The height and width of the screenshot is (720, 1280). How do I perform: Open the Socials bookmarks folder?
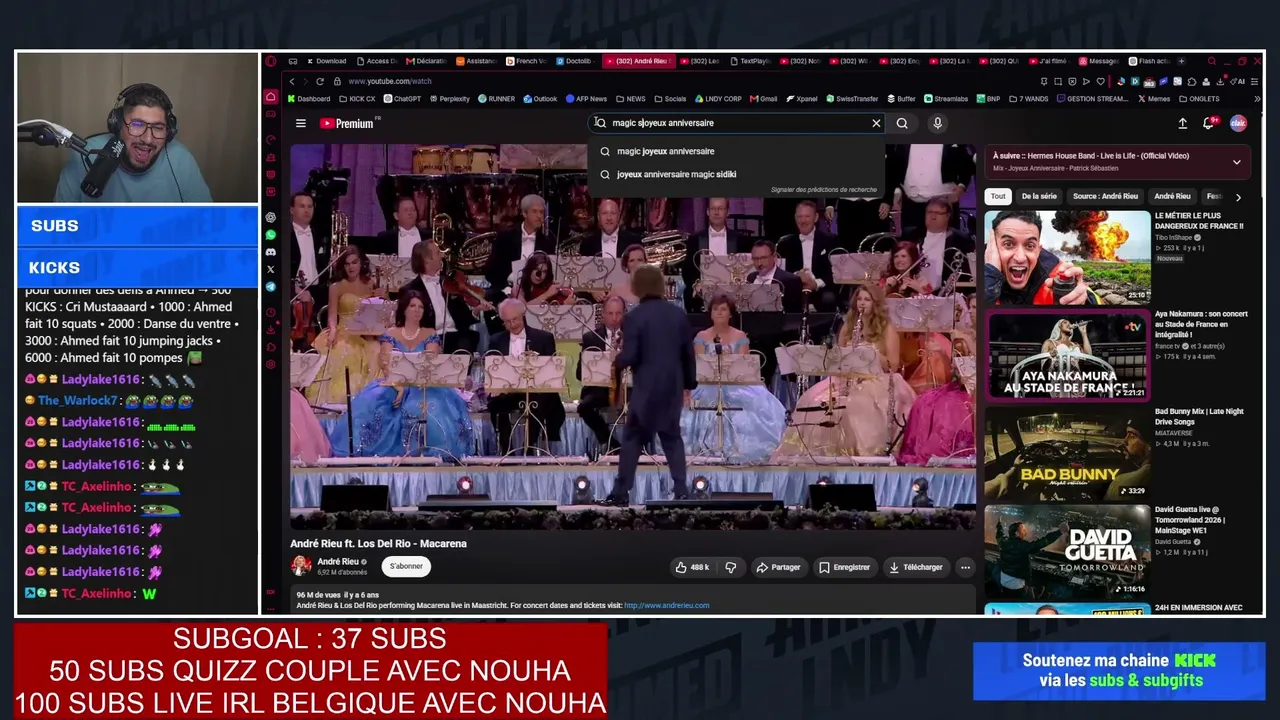coord(670,99)
